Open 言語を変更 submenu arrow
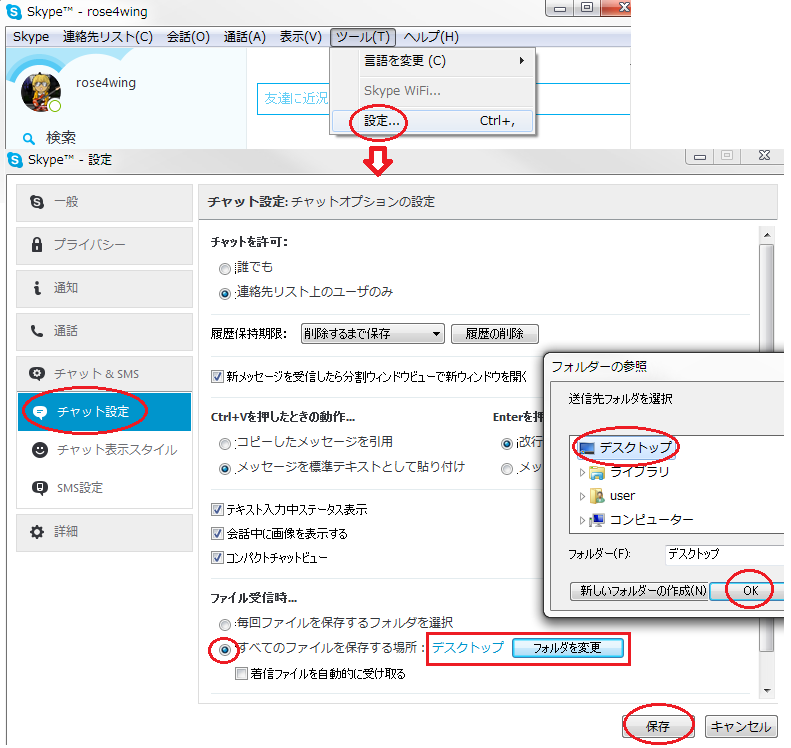This screenshot has height=748, width=791. point(521,61)
